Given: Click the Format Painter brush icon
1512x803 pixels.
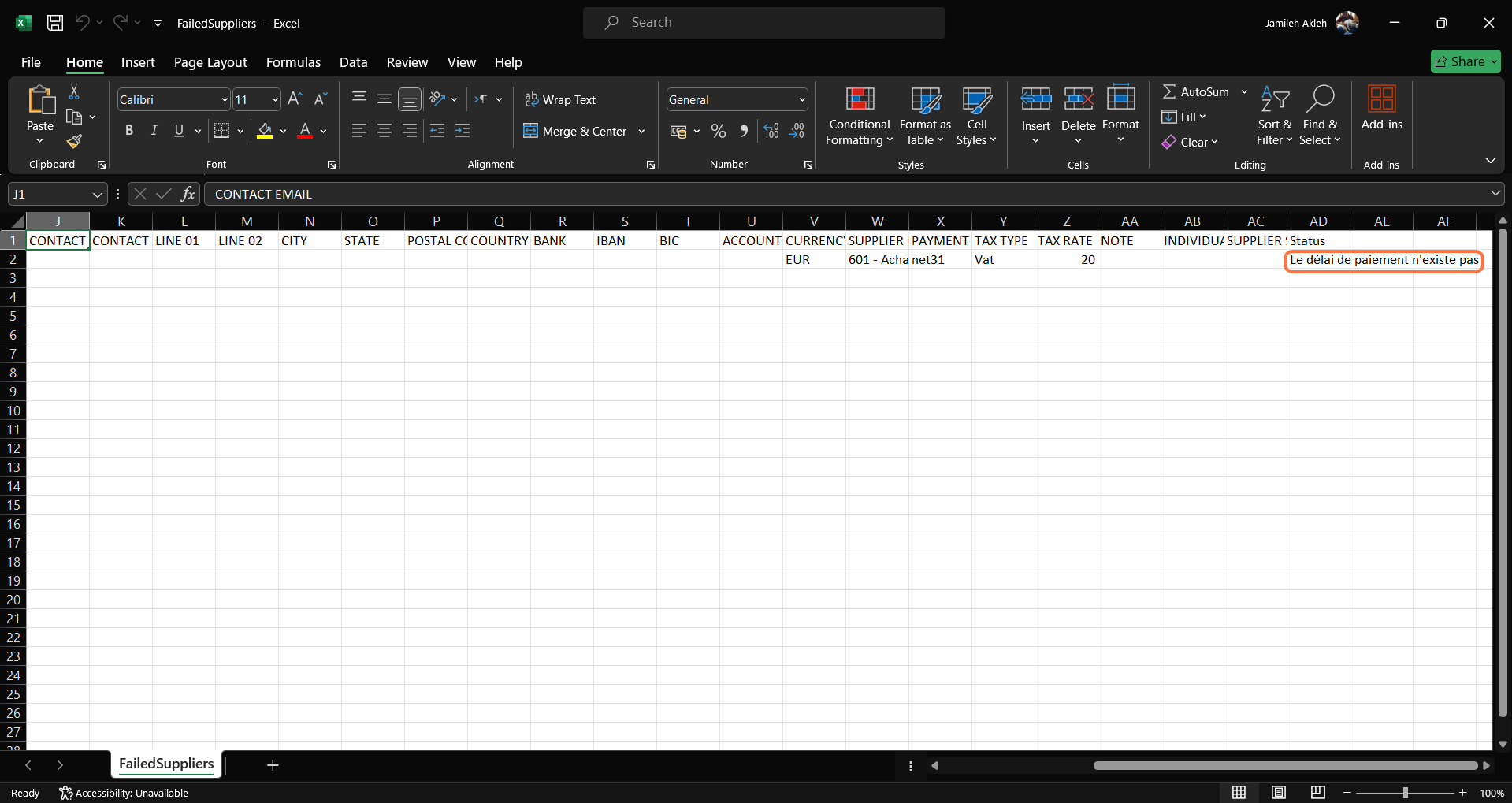Looking at the screenshot, I should point(74,141).
